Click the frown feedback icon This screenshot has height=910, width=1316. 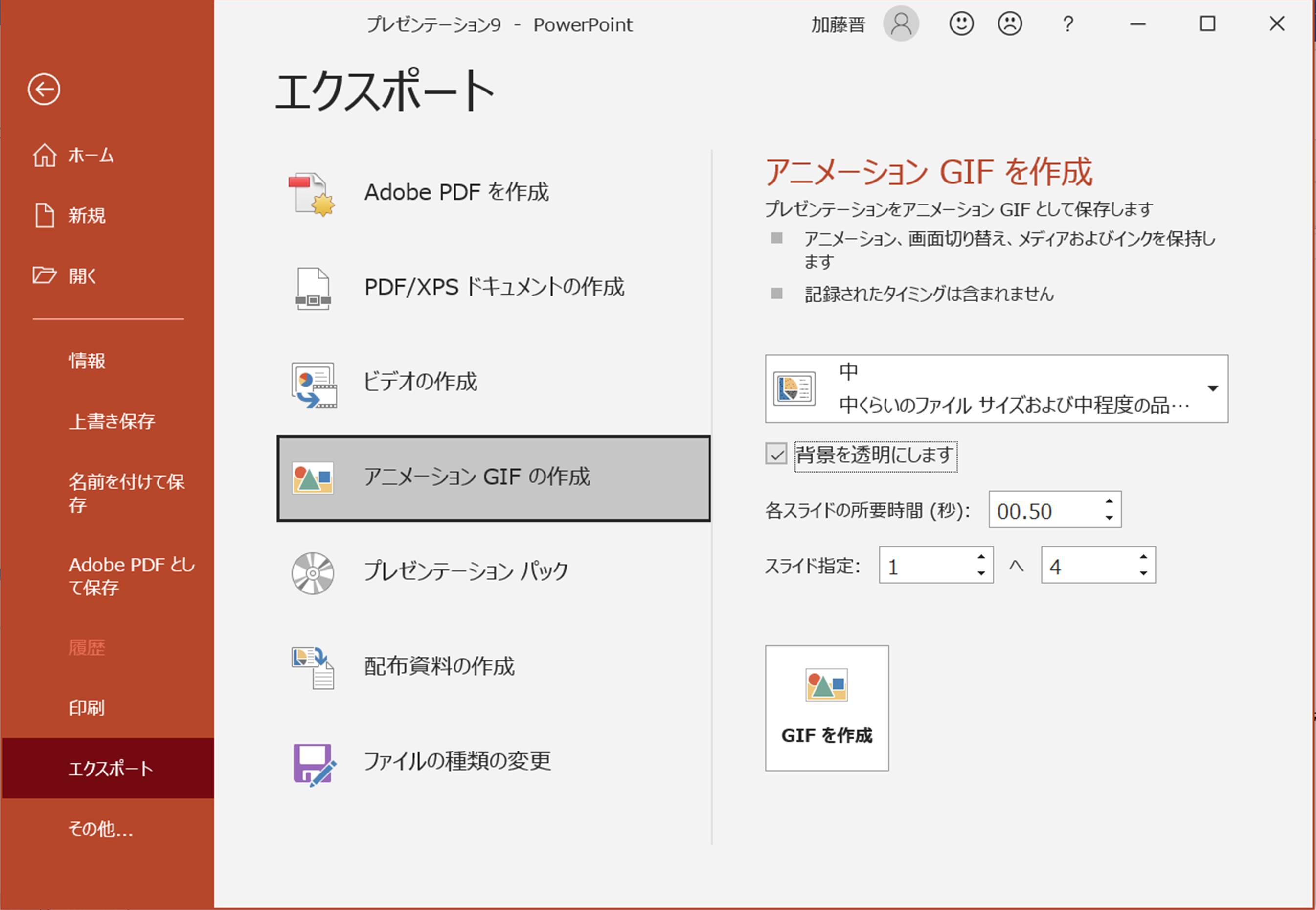pos(1009,24)
